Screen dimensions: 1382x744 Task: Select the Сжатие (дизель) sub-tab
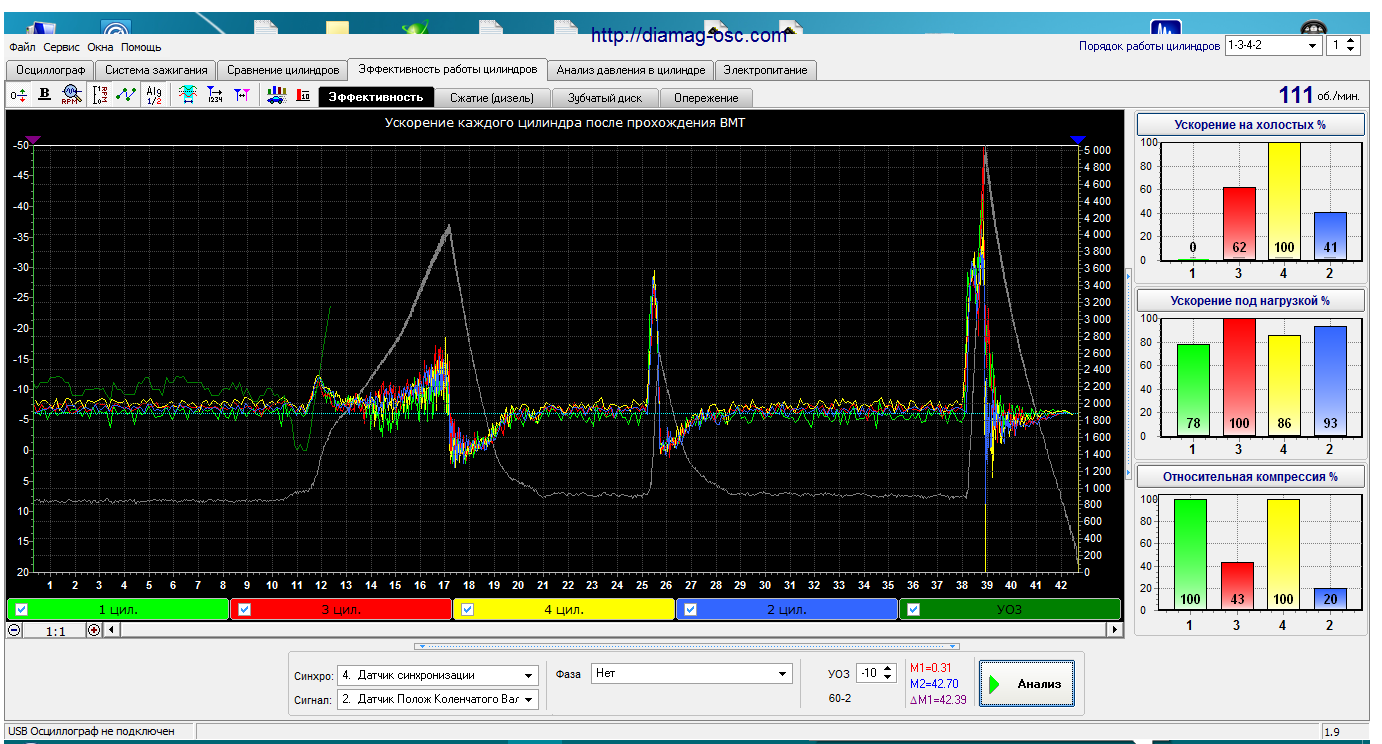pyautogui.click(x=493, y=98)
